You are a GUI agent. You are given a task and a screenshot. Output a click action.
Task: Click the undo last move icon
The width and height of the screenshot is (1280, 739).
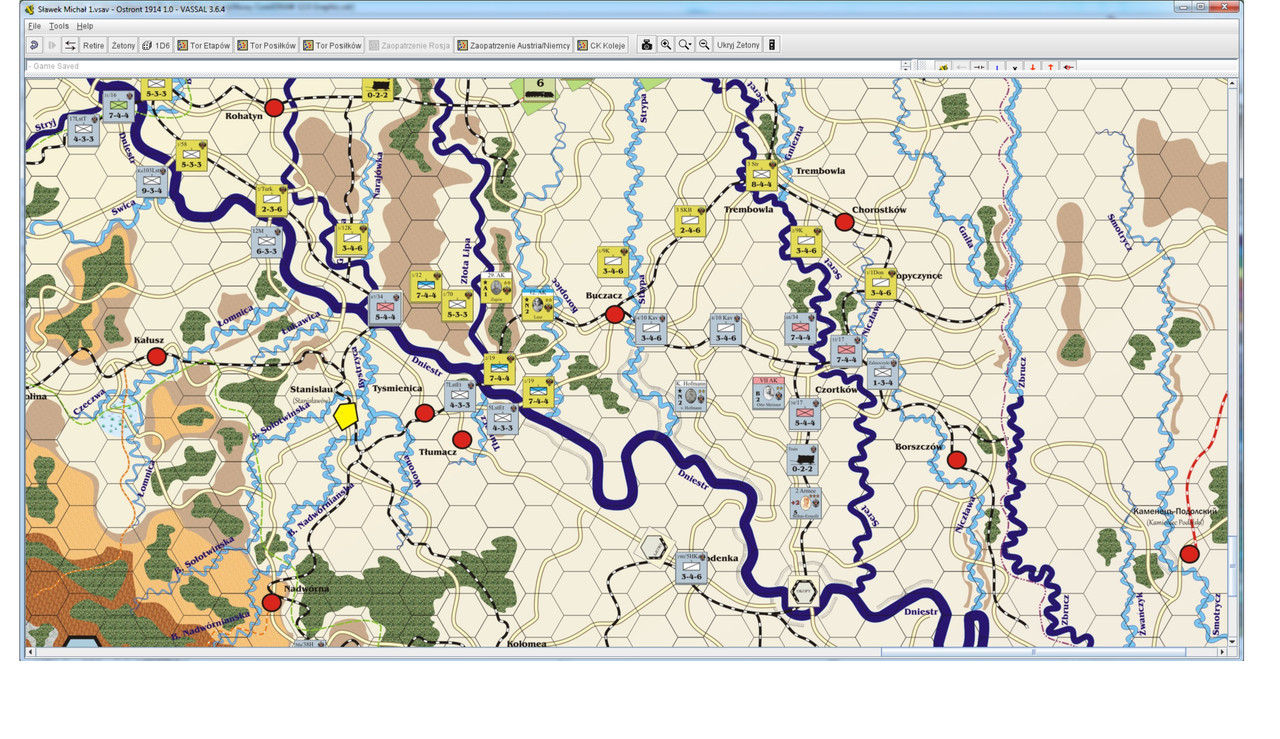coord(34,45)
